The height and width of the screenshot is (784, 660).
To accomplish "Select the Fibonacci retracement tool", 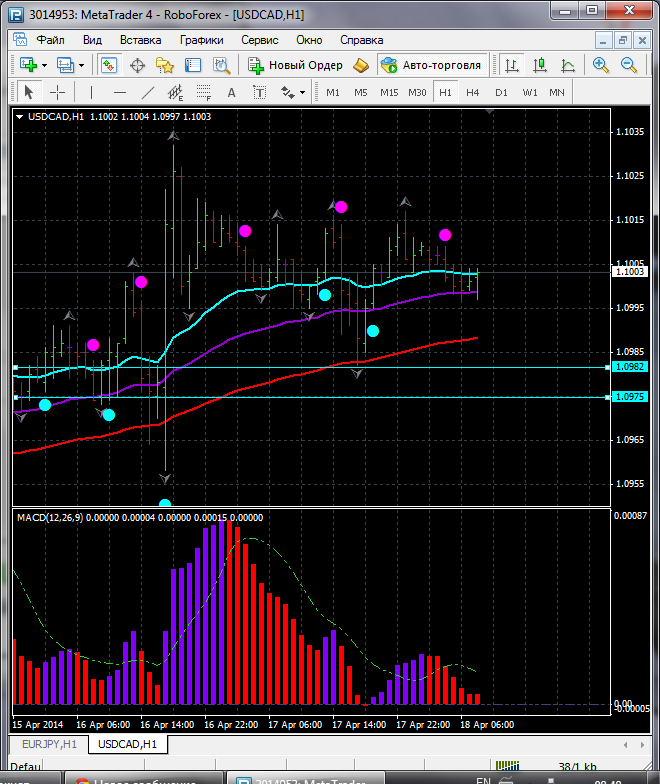I will click(x=206, y=92).
